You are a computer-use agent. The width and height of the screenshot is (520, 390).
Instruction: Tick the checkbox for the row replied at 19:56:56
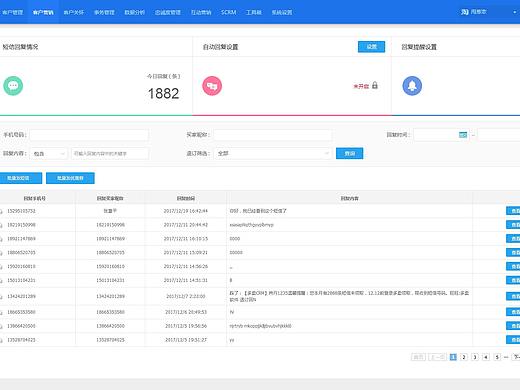pyautogui.click(x=1, y=326)
